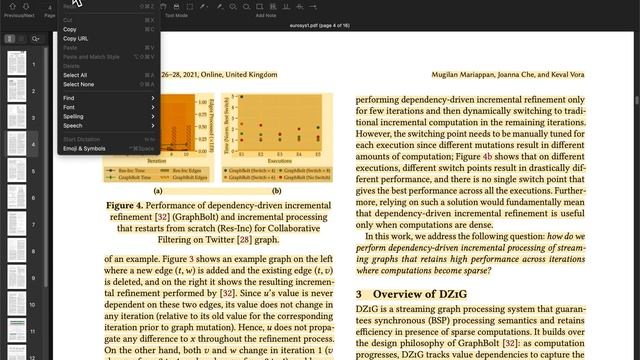The width and height of the screenshot is (640, 360).
Task: Expand the Font submenu
Action: click(x=109, y=107)
